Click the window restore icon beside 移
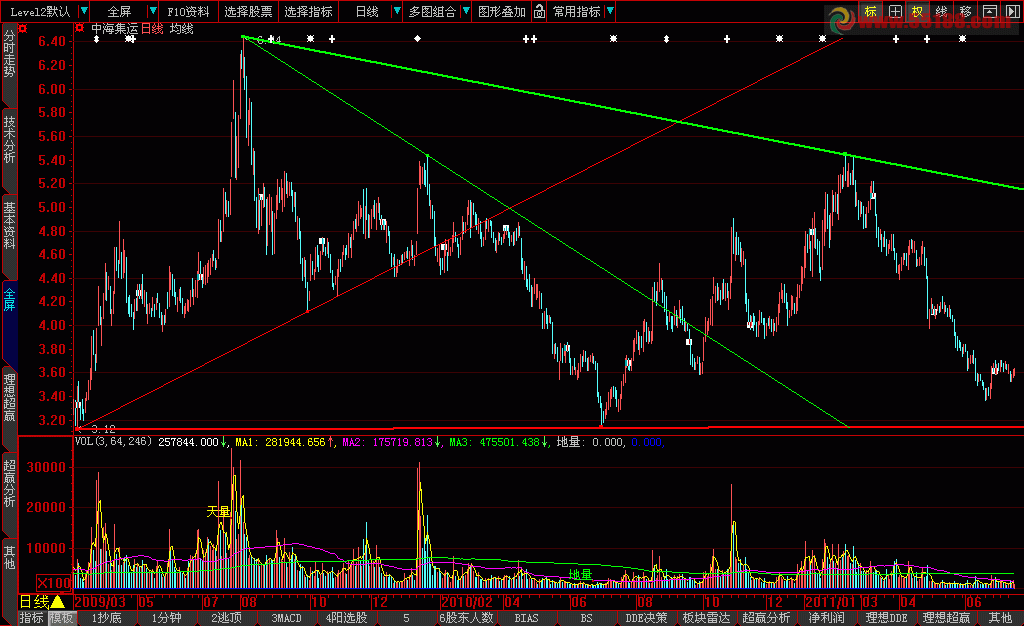The width and height of the screenshot is (1024, 626). click(990, 12)
